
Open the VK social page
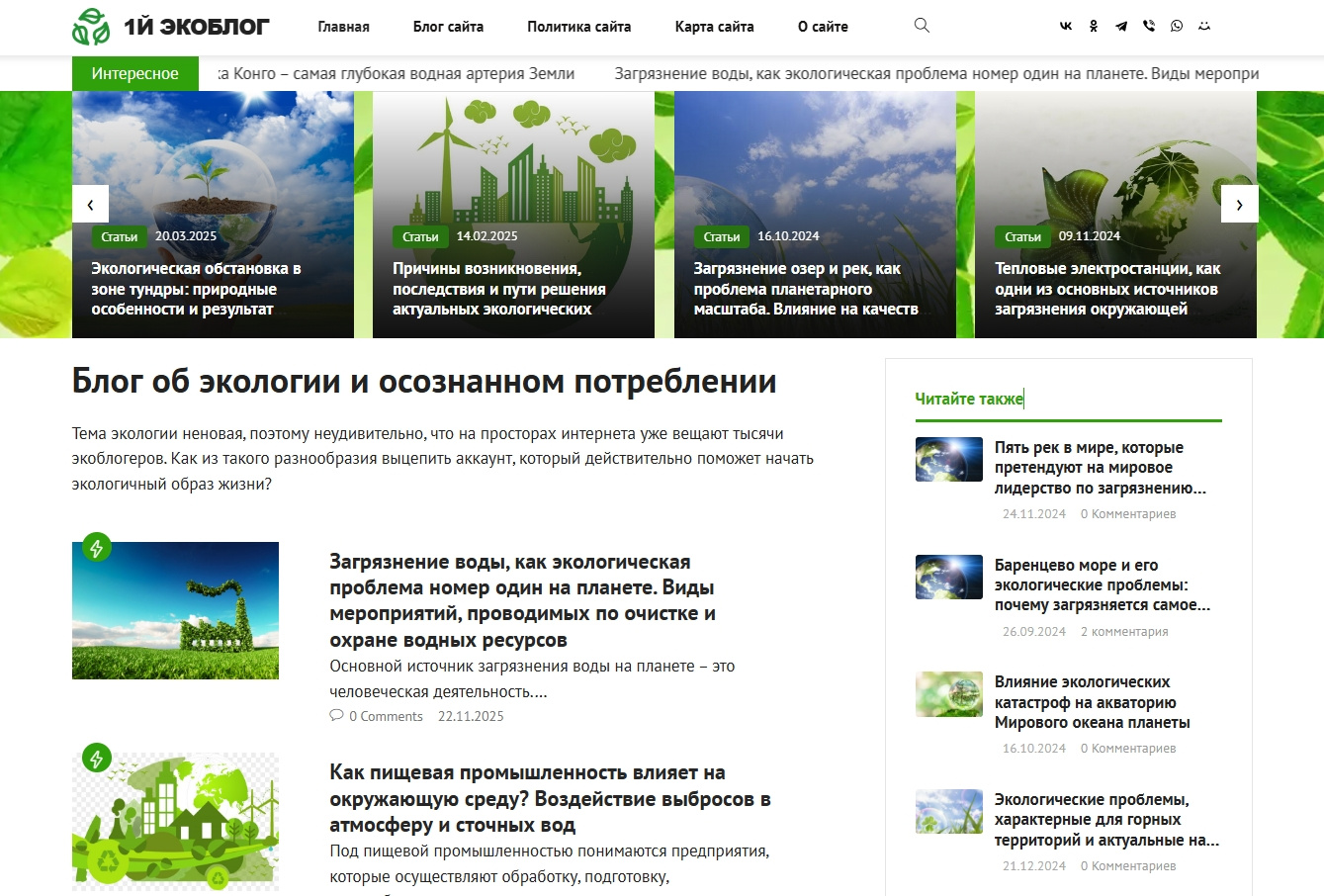tap(1066, 27)
